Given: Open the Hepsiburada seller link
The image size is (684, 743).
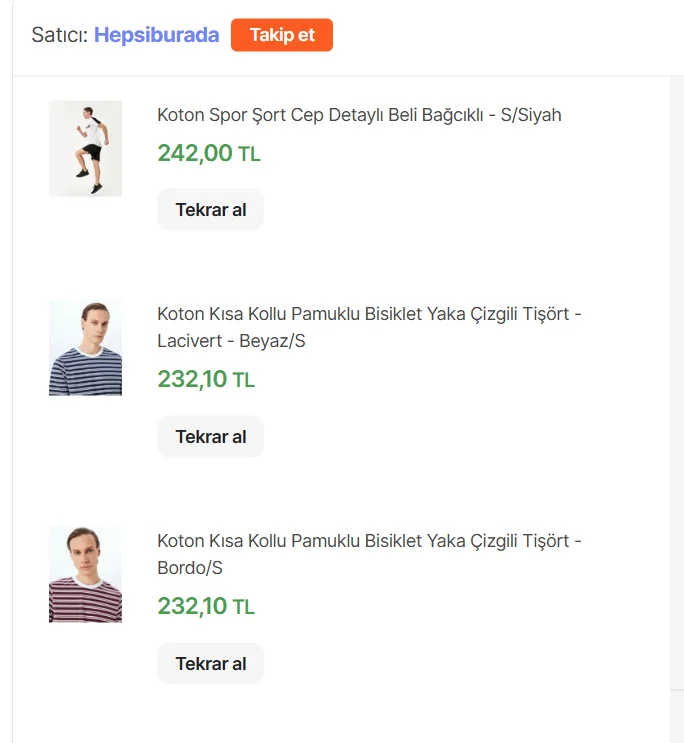Looking at the screenshot, I should click(x=156, y=35).
